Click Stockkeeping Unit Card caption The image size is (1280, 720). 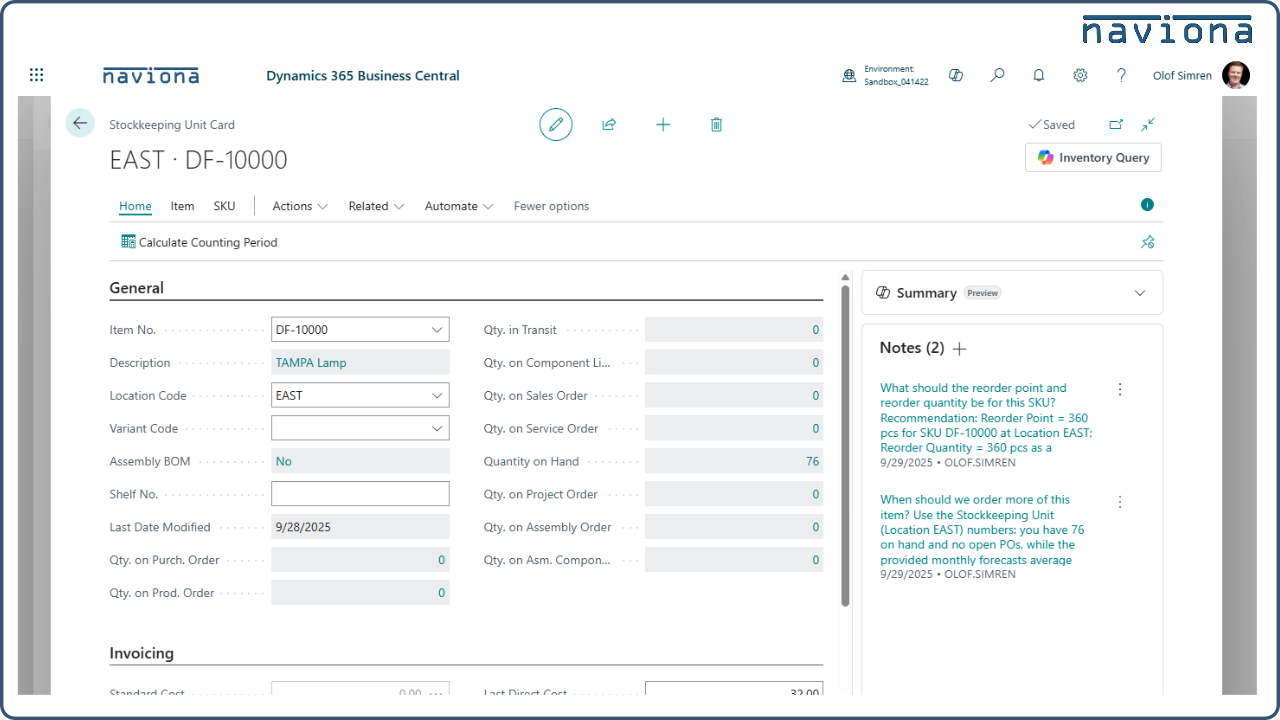pos(172,125)
